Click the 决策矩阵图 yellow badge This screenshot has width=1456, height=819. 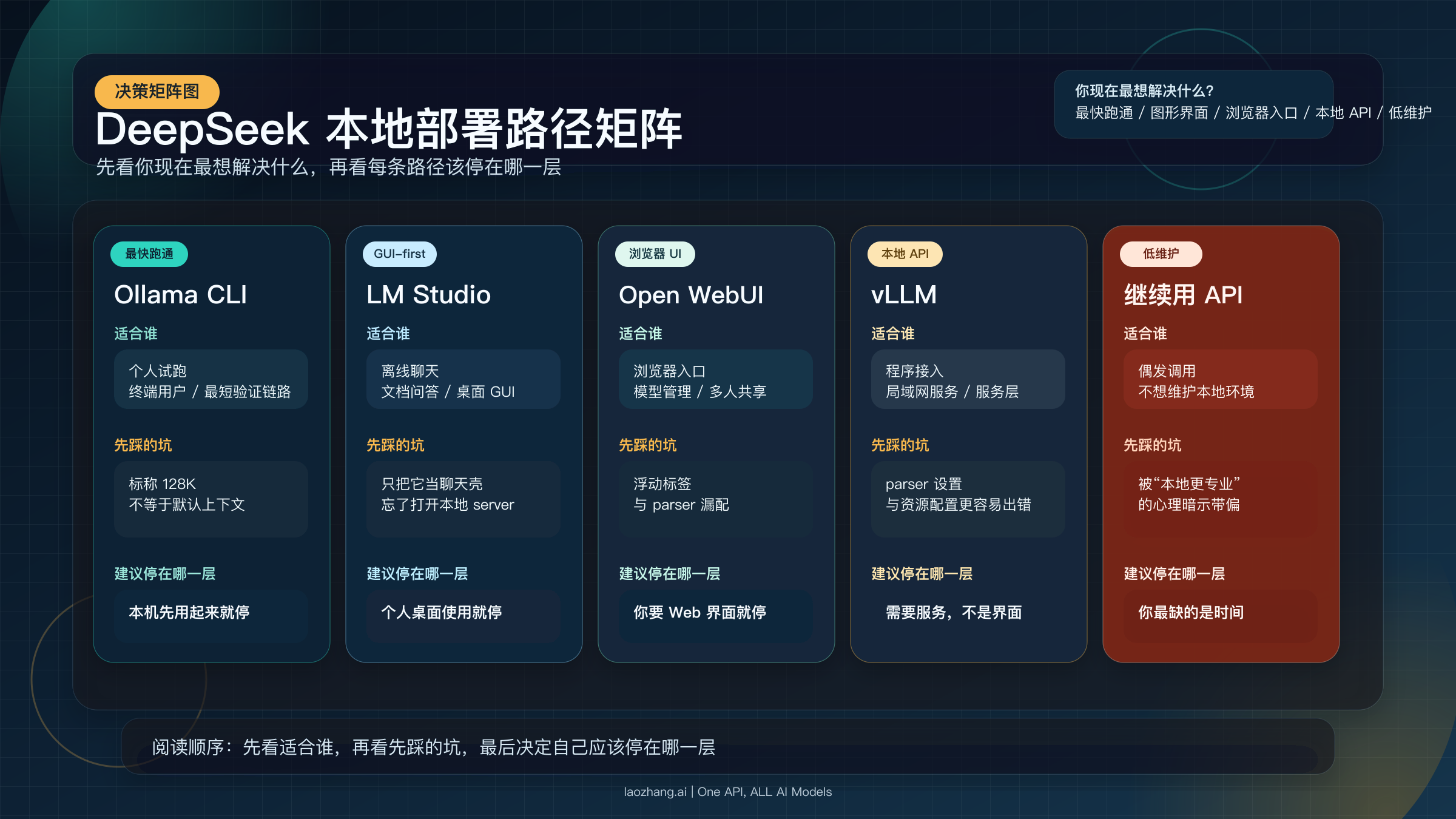click(x=157, y=92)
